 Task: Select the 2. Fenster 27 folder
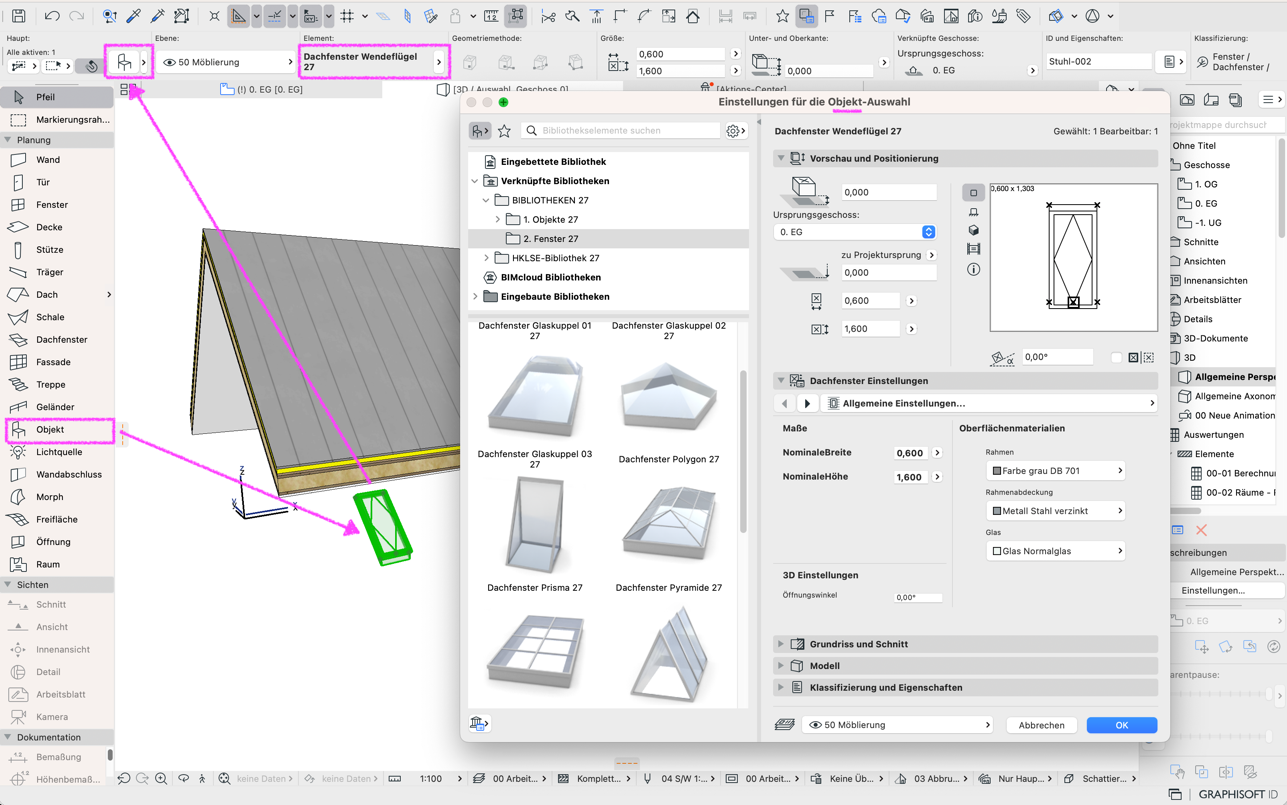609,239
